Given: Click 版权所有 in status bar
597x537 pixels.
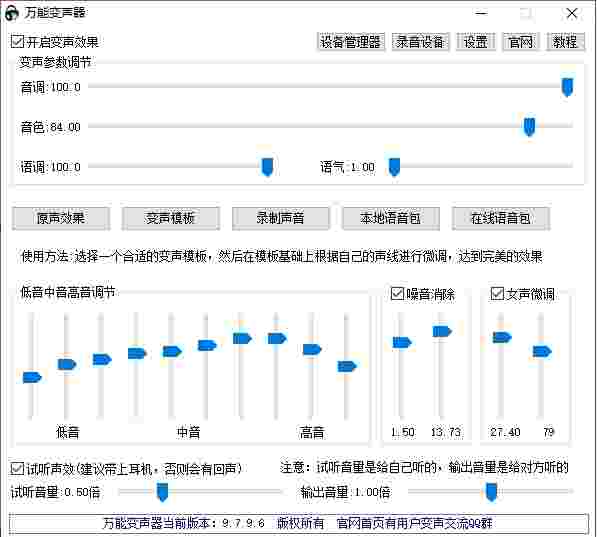Looking at the screenshot, I should 300,523.
